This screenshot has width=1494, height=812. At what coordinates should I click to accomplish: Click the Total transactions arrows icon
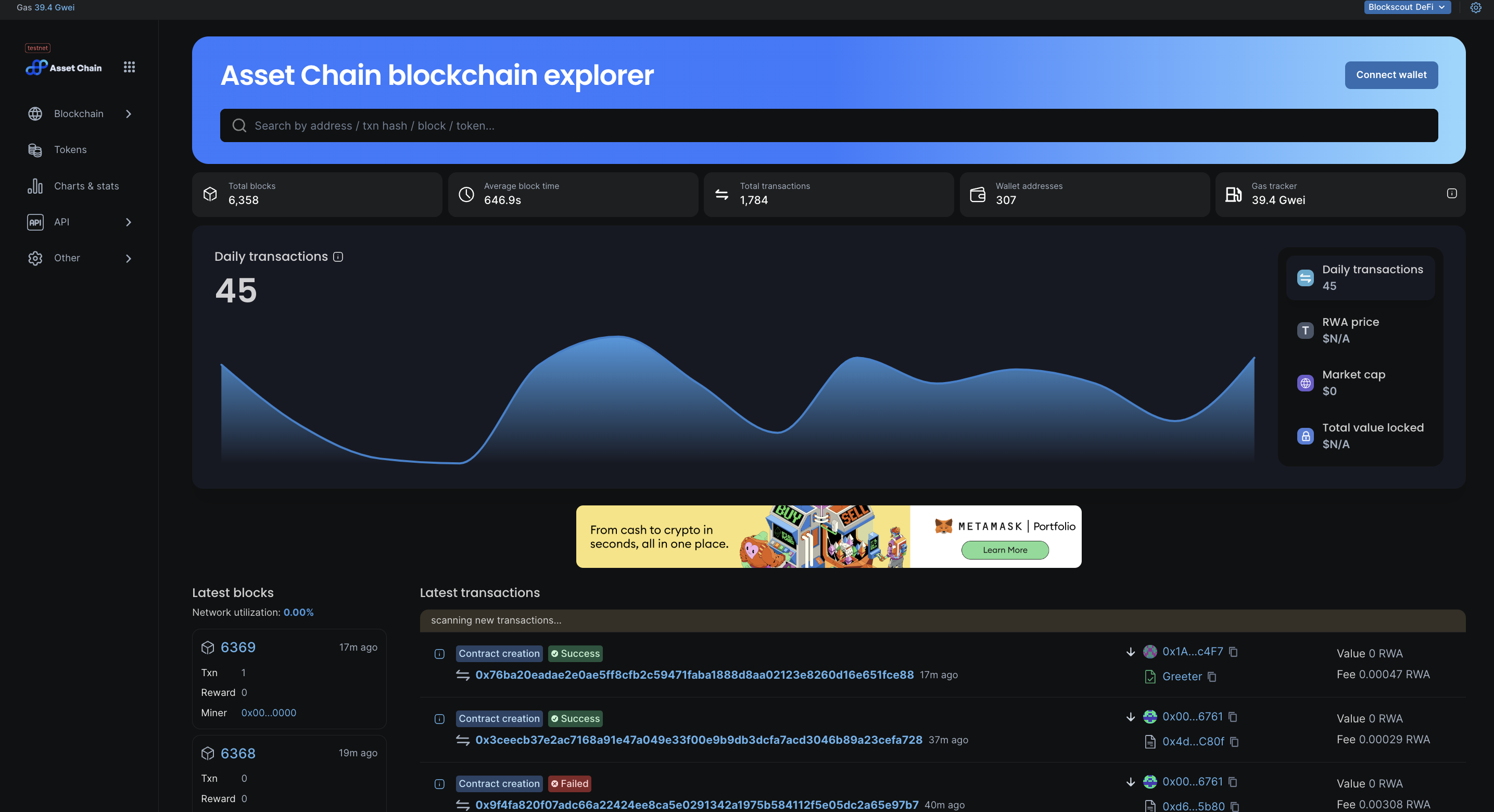(x=721, y=194)
